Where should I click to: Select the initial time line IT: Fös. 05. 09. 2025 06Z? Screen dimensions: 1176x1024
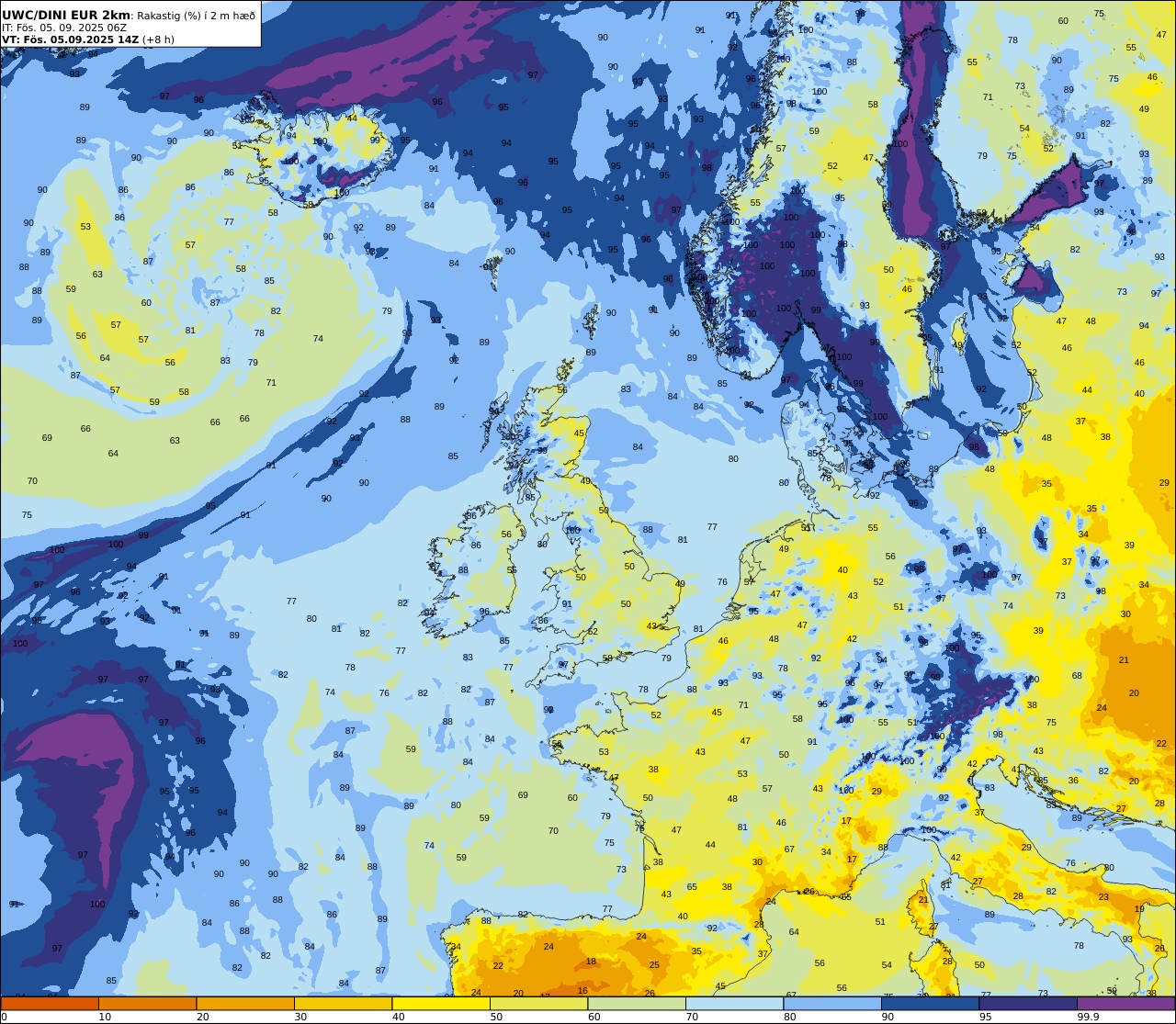(x=63, y=28)
